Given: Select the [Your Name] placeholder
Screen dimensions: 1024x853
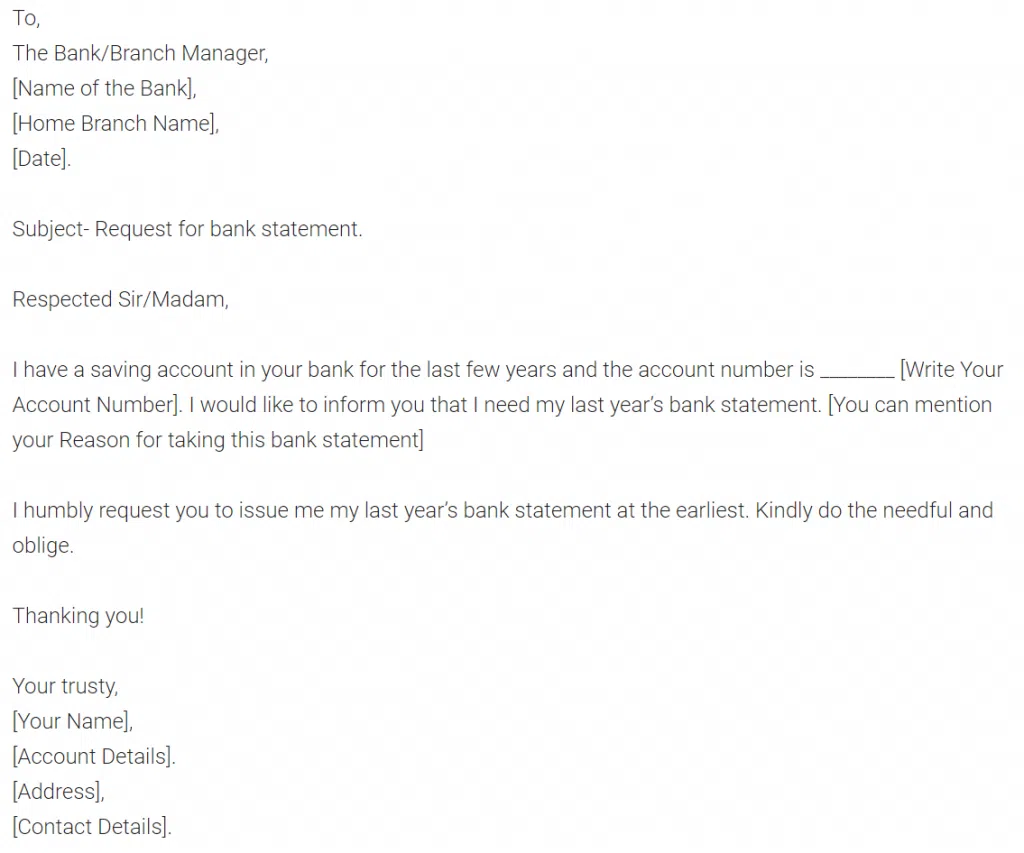Looking at the screenshot, I should click(x=72, y=722).
